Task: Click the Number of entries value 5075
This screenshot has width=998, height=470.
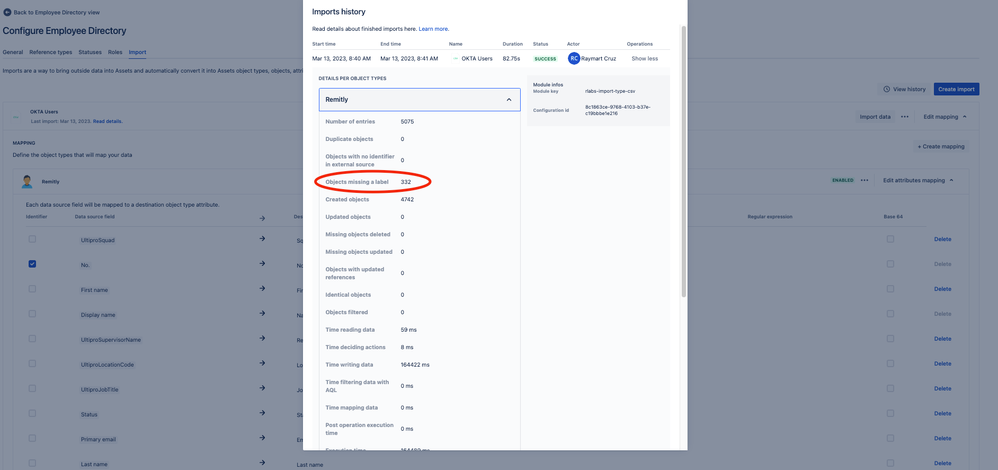Action: coord(407,122)
